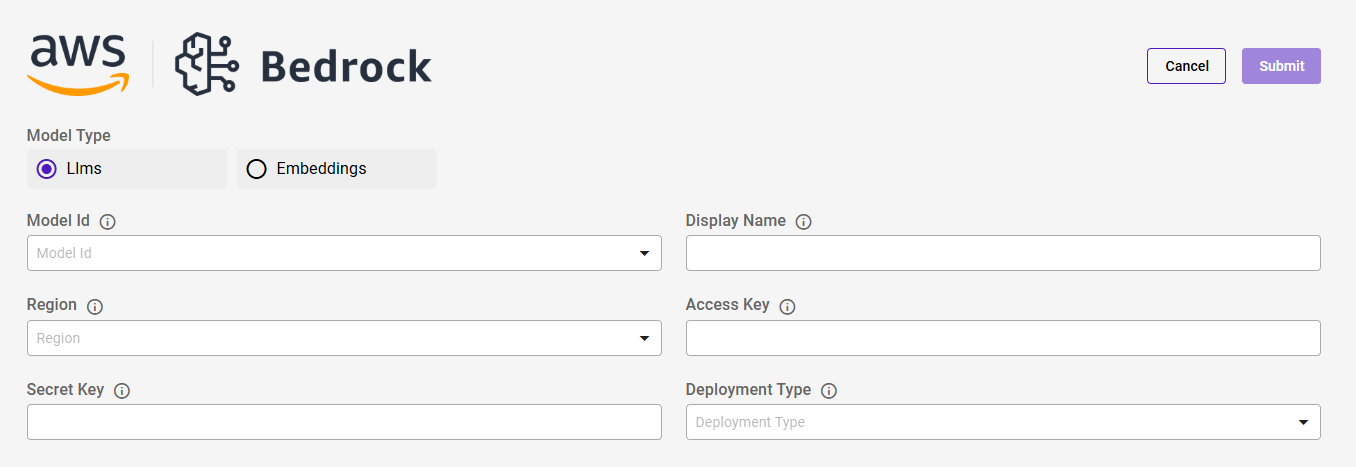This screenshot has height=467, width=1356.
Task: Click into the Secret Key field
Action: 344,422
